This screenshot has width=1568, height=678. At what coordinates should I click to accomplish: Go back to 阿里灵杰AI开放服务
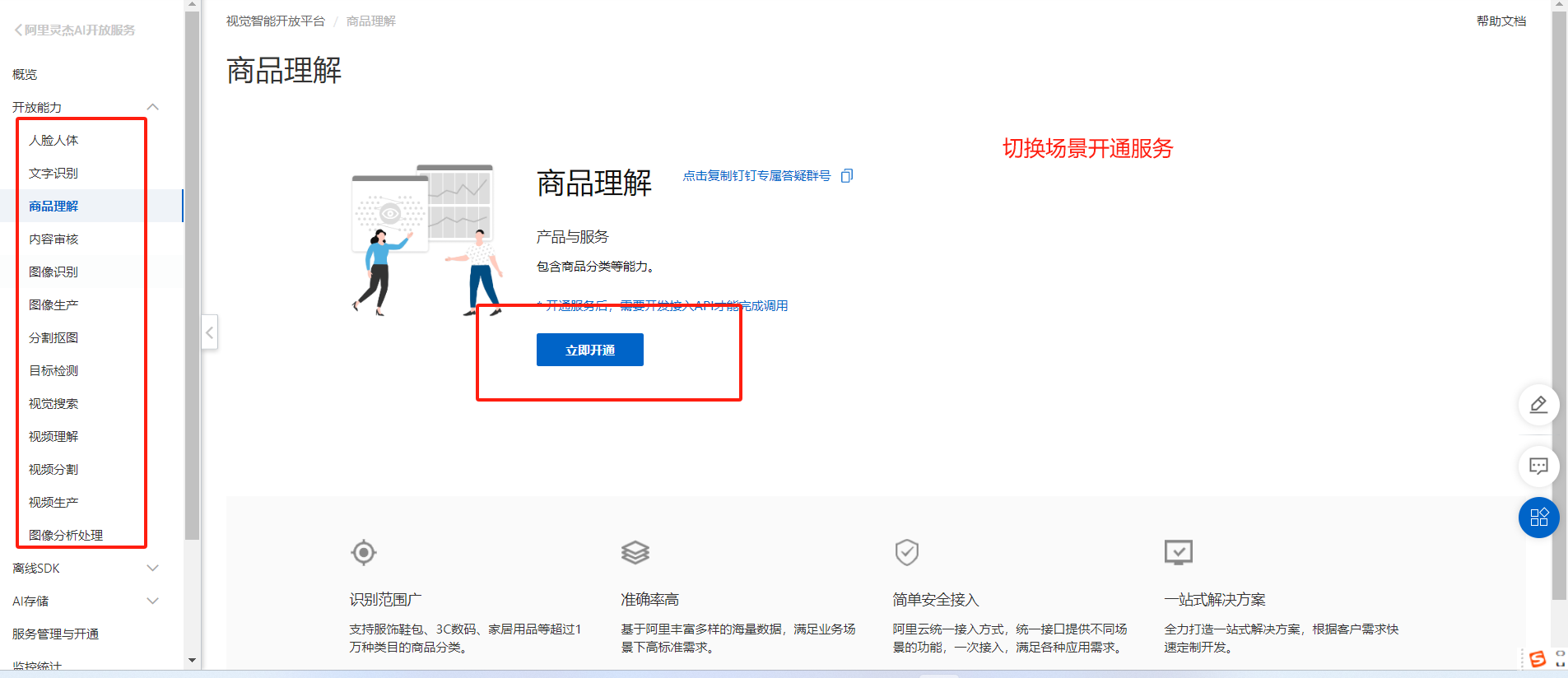coord(74,30)
